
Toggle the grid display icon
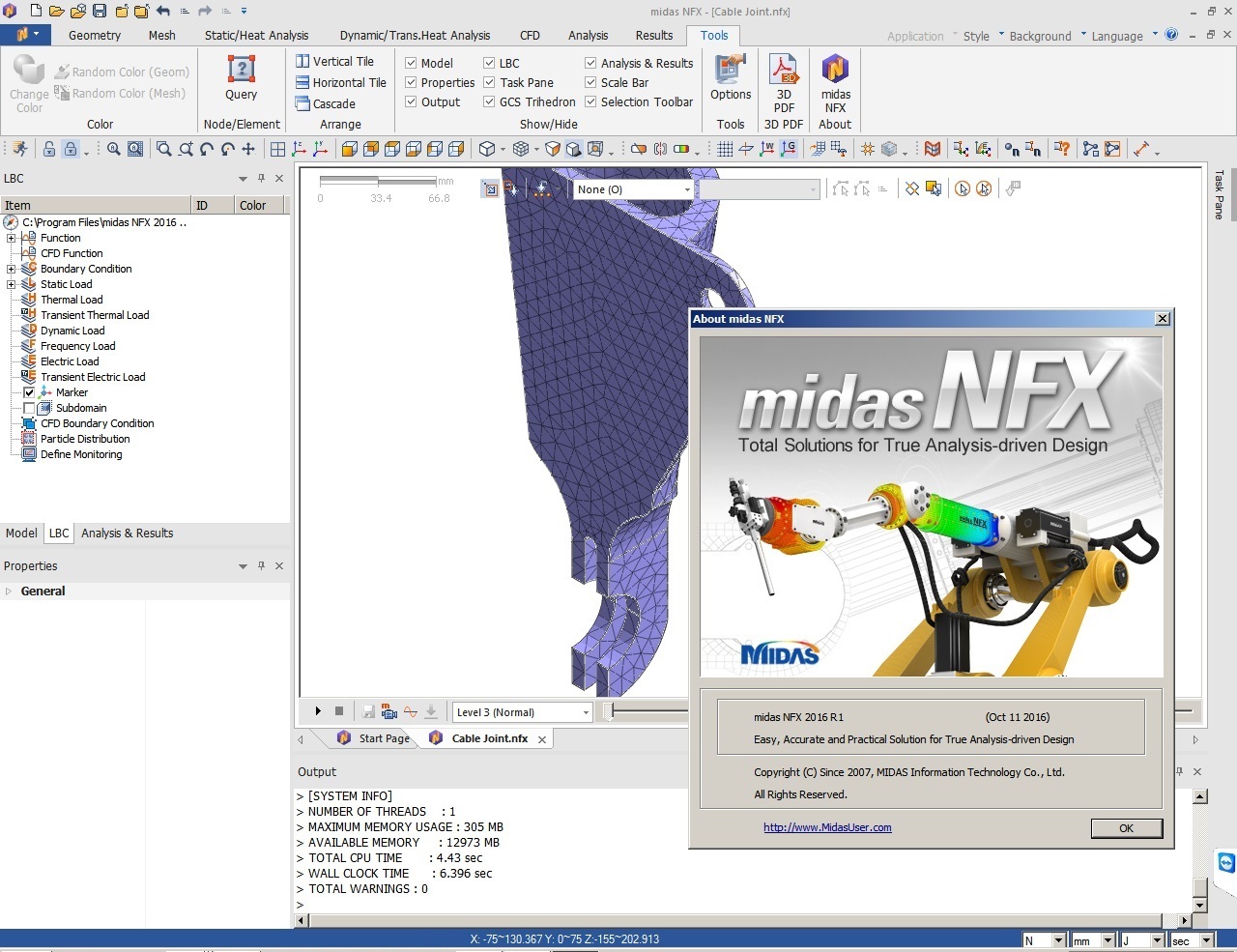[x=725, y=149]
